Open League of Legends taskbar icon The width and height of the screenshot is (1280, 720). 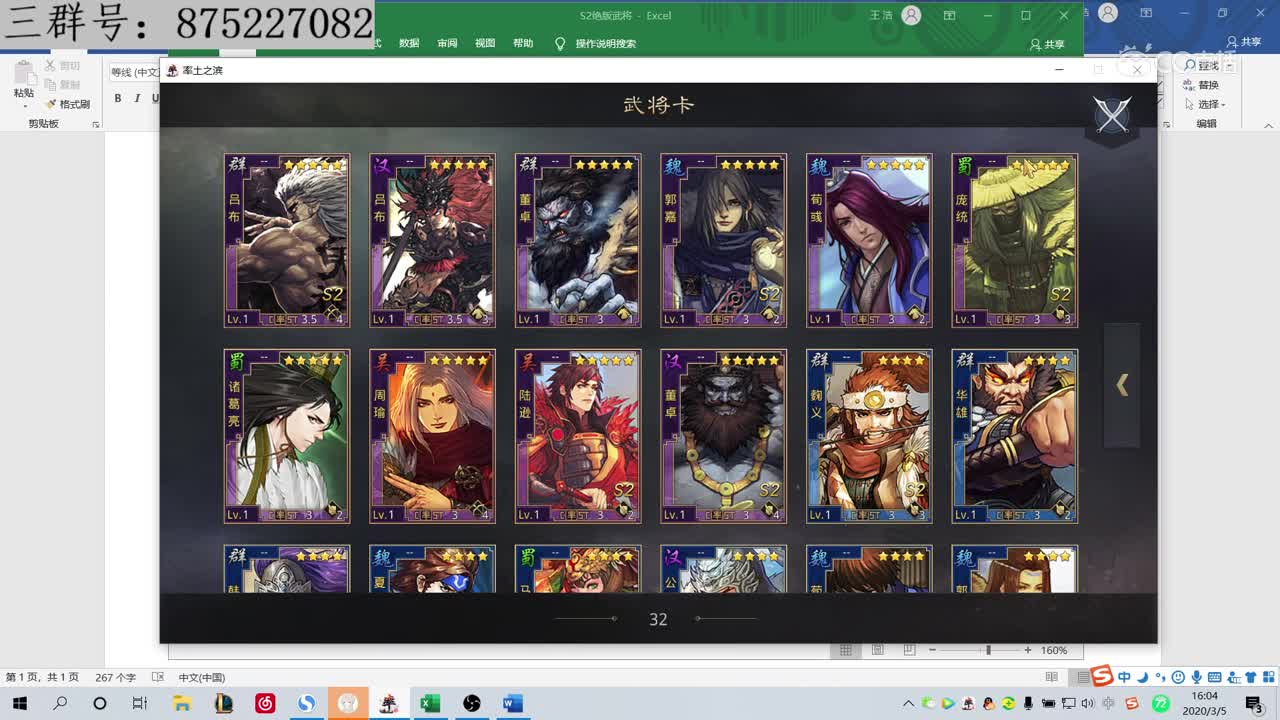223,704
